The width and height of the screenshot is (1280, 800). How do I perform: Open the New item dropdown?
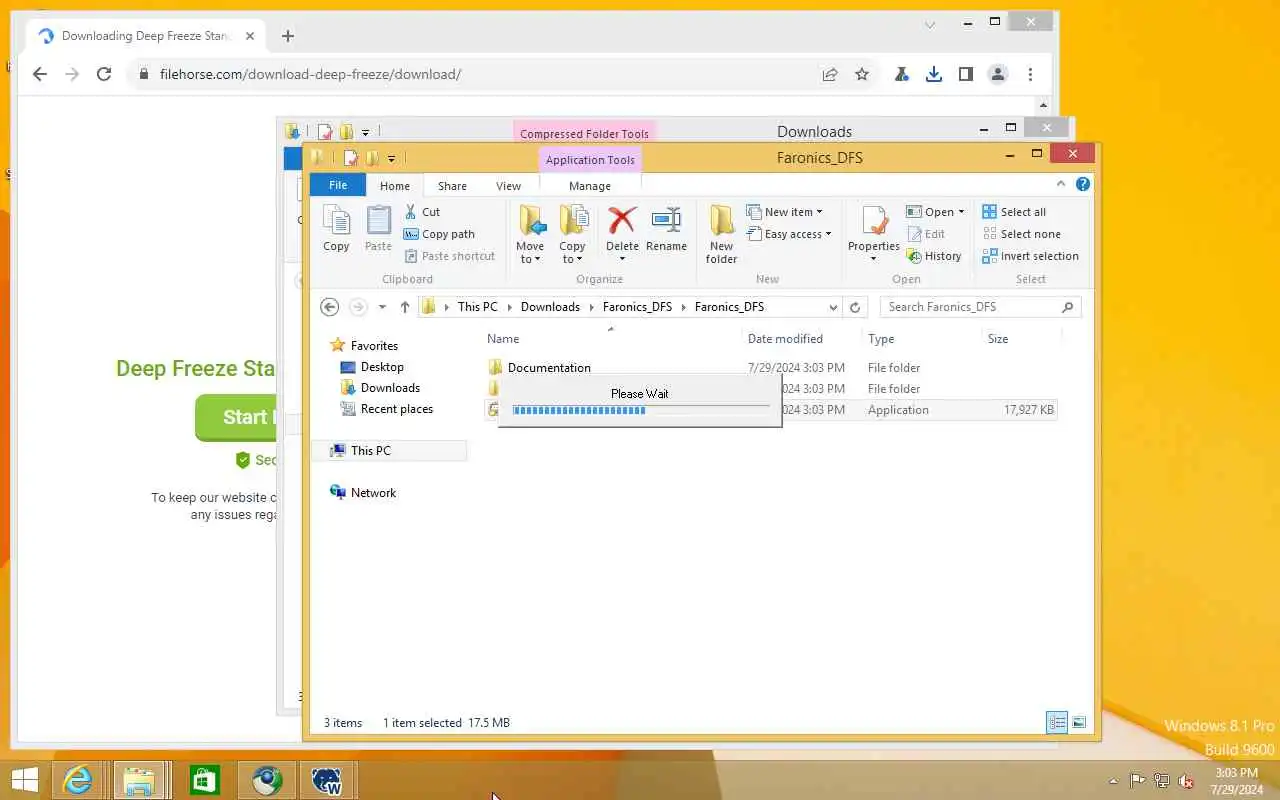click(x=785, y=212)
